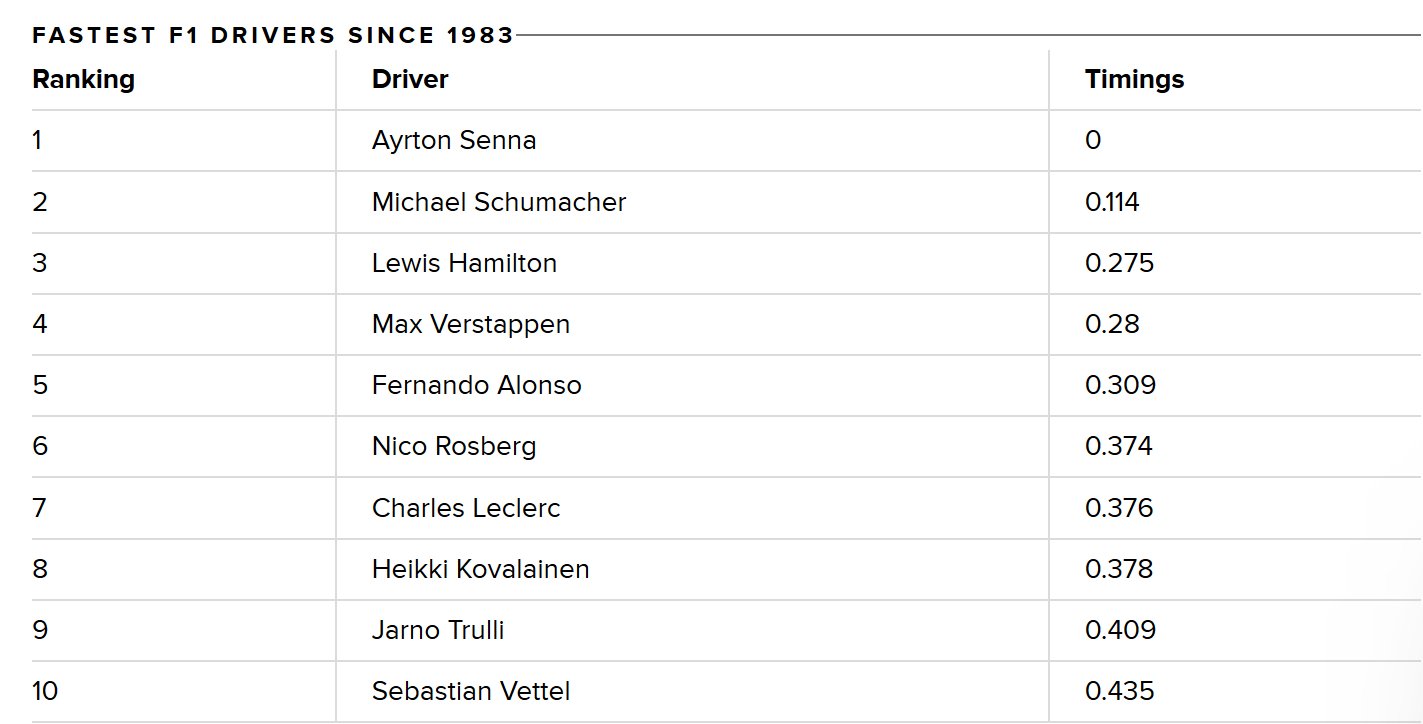Click the Timings column header
The width and height of the screenshot is (1423, 724).
(1134, 80)
